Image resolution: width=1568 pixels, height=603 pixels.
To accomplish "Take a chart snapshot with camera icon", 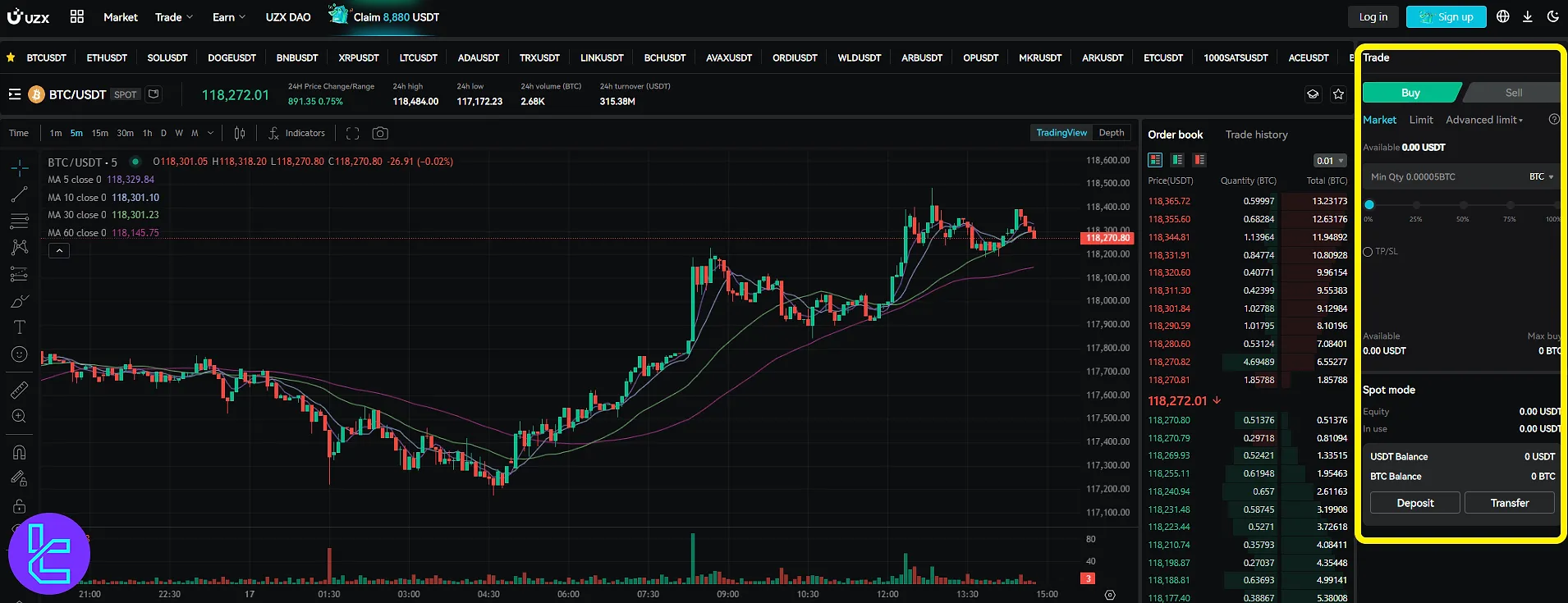I will coord(380,133).
